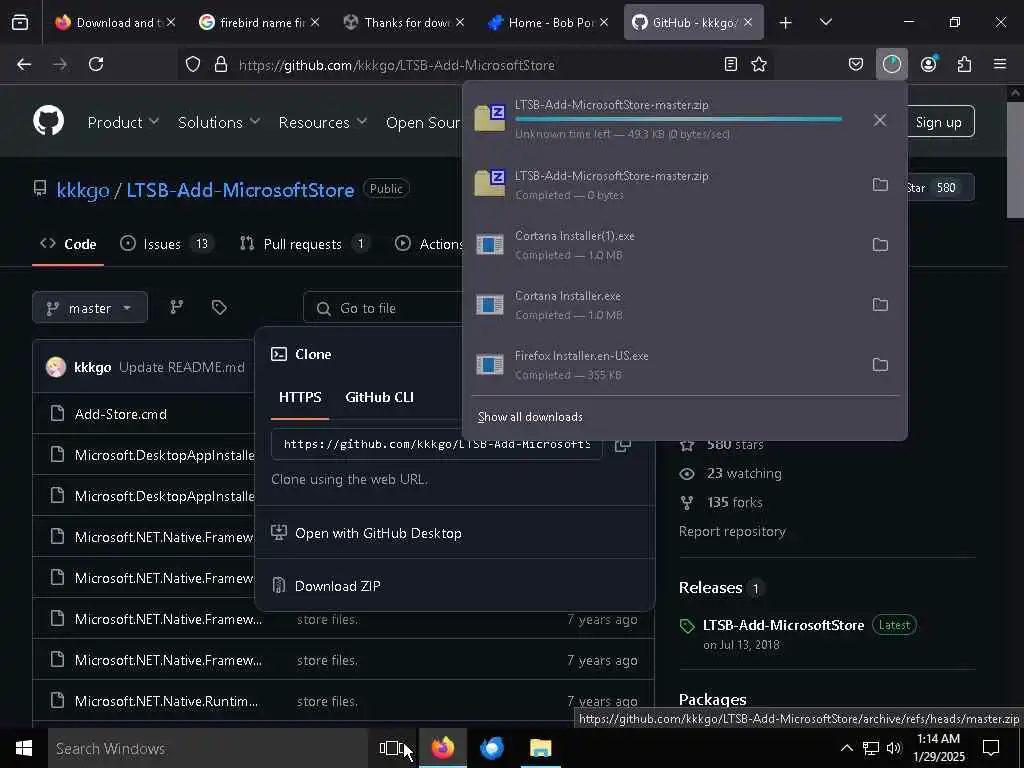This screenshot has height=768, width=1024.
Task: Click the Go to file search box
Action: point(385,308)
